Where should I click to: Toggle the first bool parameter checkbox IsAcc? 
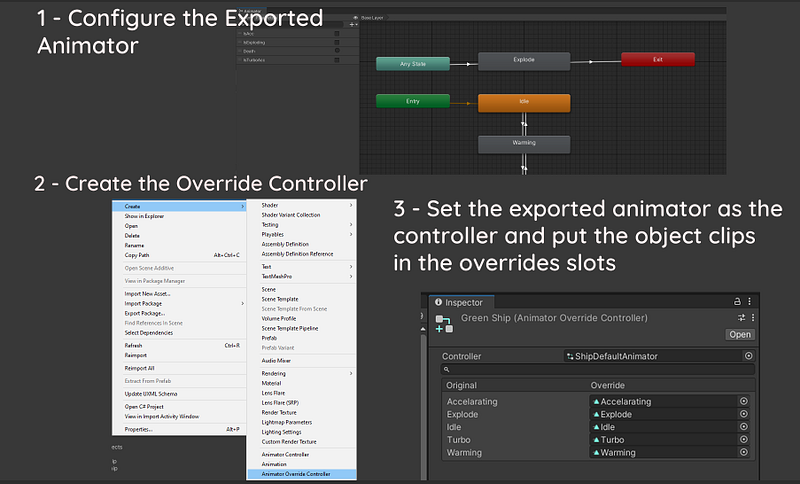337,34
